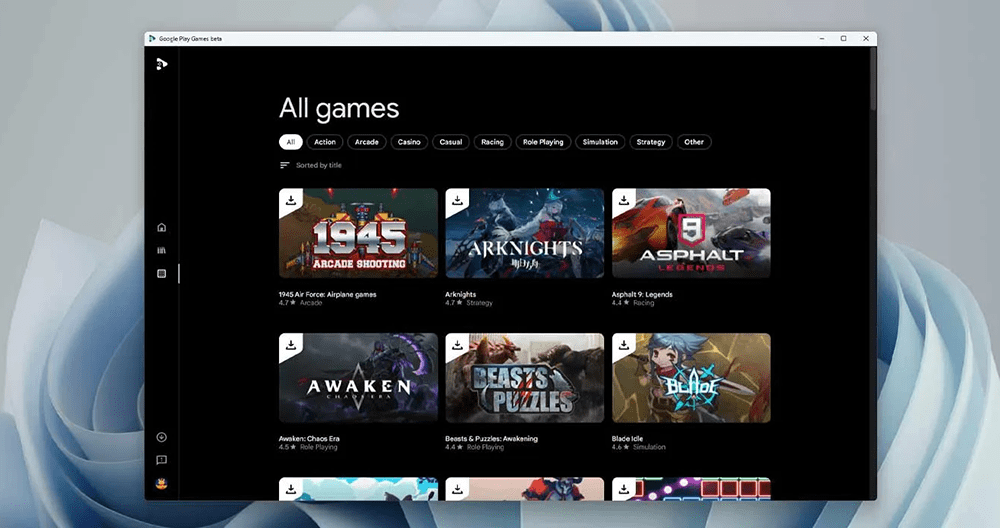The height and width of the screenshot is (528, 1000).
Task: Click the Google Play Games beta window title
Action: 190,39
